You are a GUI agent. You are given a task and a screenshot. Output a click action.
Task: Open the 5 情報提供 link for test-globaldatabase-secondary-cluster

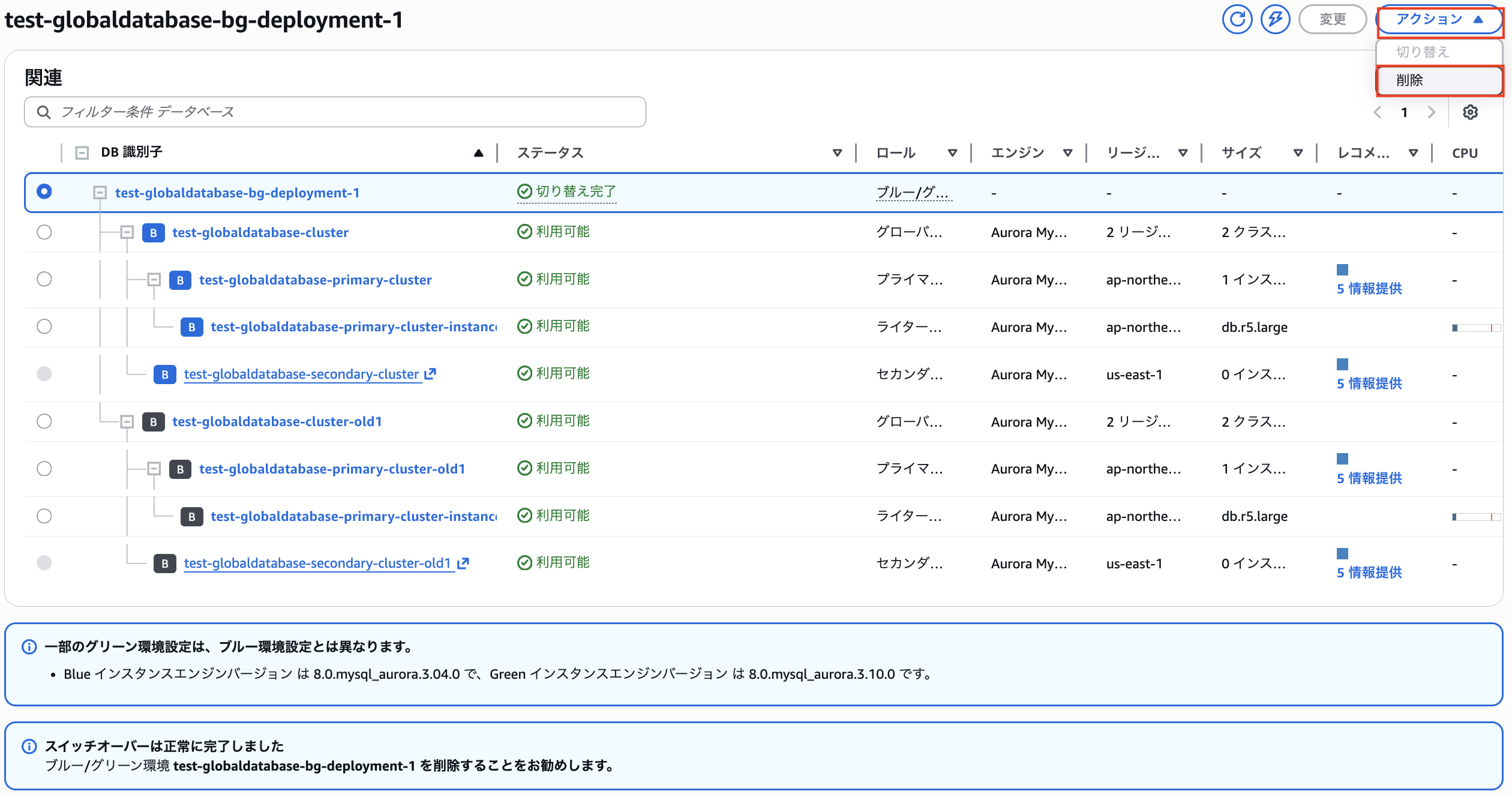point(1369,383)
